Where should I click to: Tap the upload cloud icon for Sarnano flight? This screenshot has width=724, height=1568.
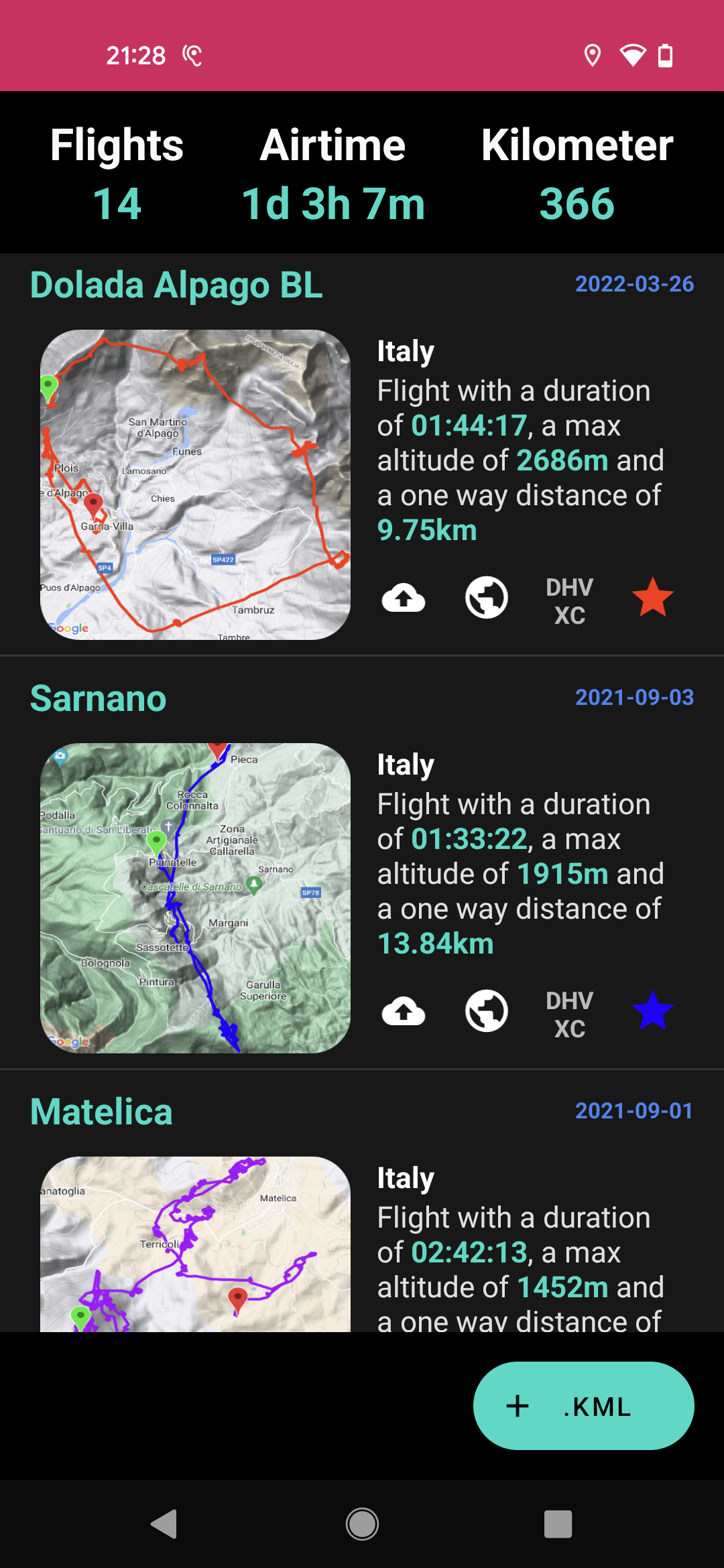click(x=404, y=1010)
